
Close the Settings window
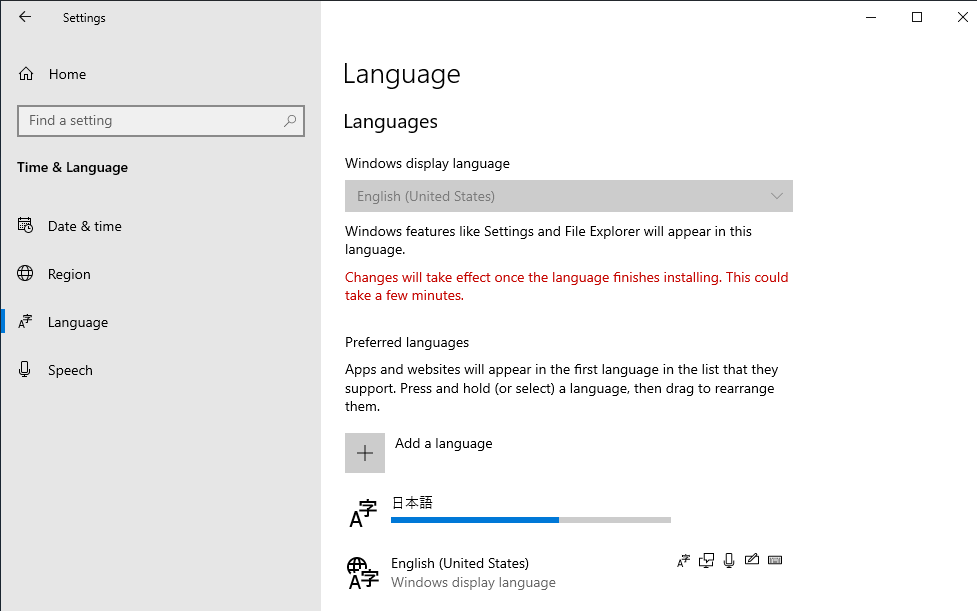click(963, 17)
